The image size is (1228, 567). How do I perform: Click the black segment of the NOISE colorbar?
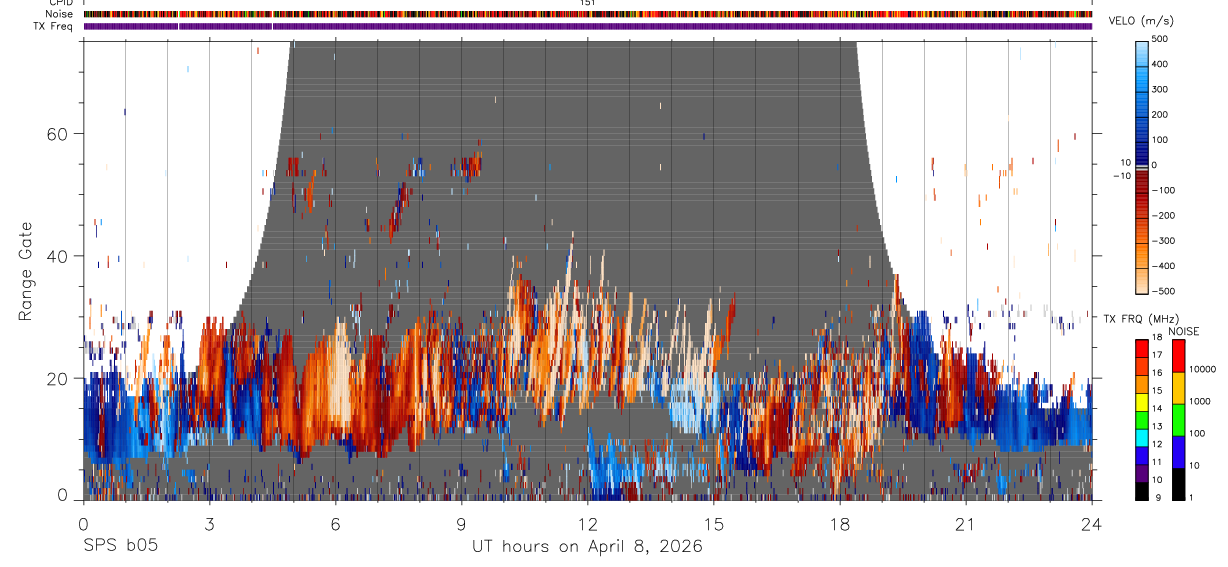click(1179, 483)
